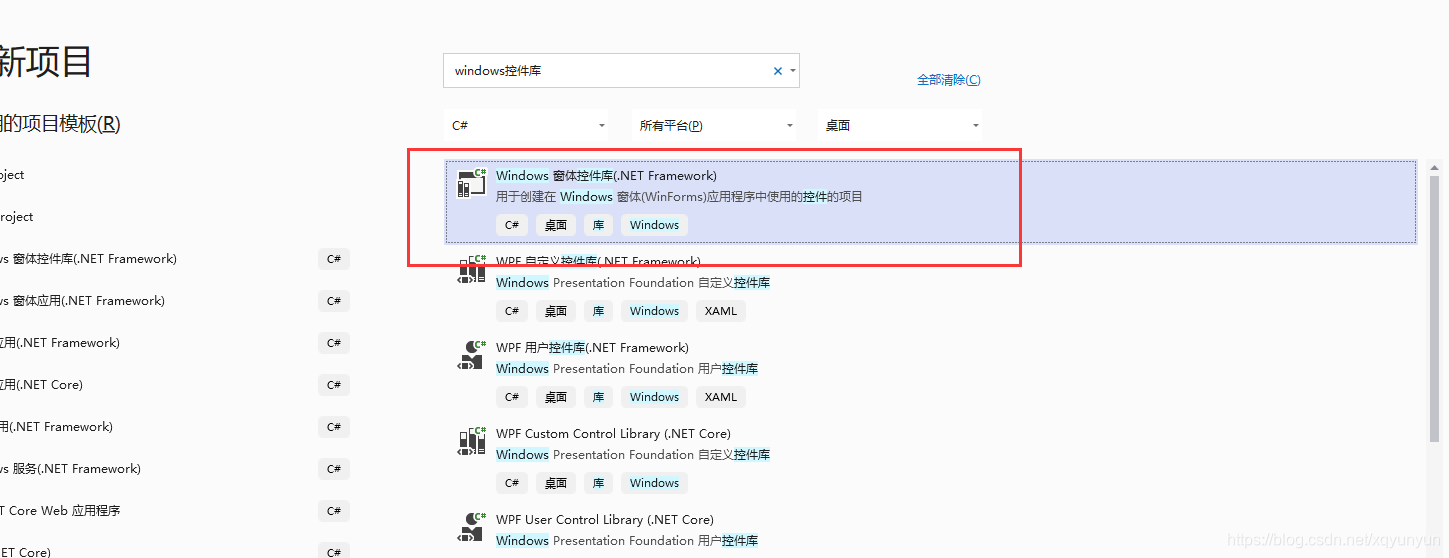Click Windows tag under Windows 窗体控件库 template

tap(655, 225)
